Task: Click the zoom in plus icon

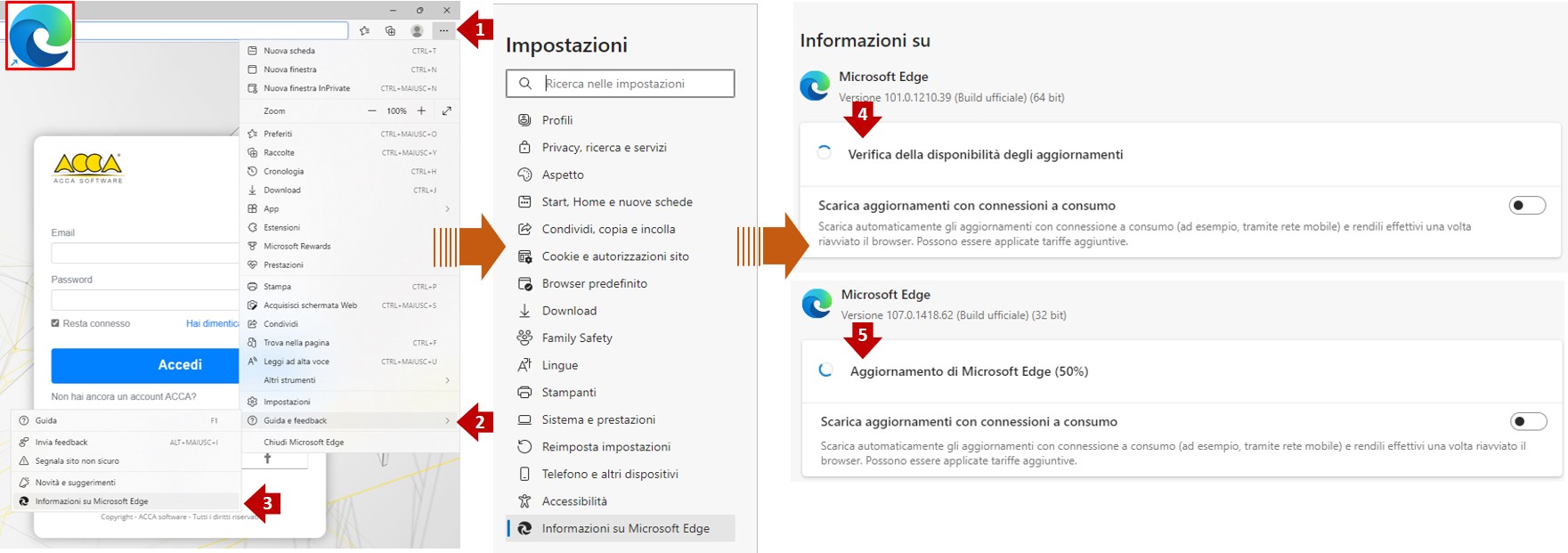Action: 421,110
